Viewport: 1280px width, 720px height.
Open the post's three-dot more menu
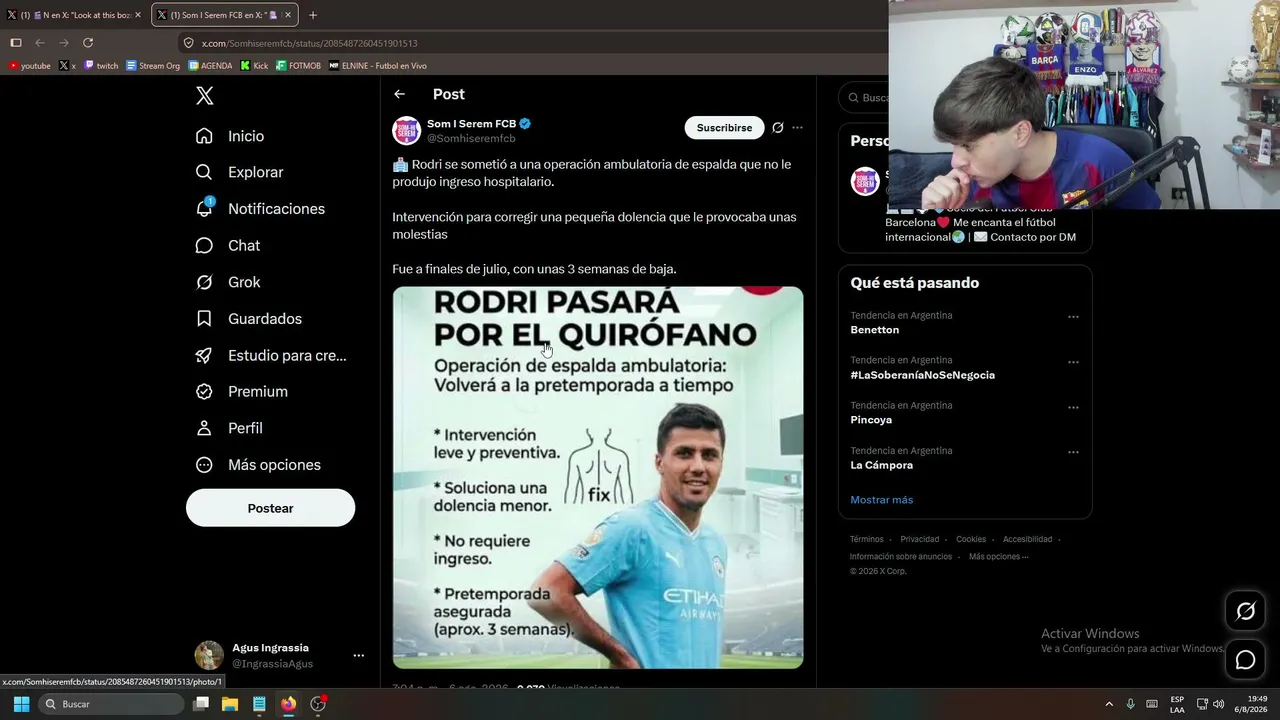pyautogui.click(x=797, y=128)
